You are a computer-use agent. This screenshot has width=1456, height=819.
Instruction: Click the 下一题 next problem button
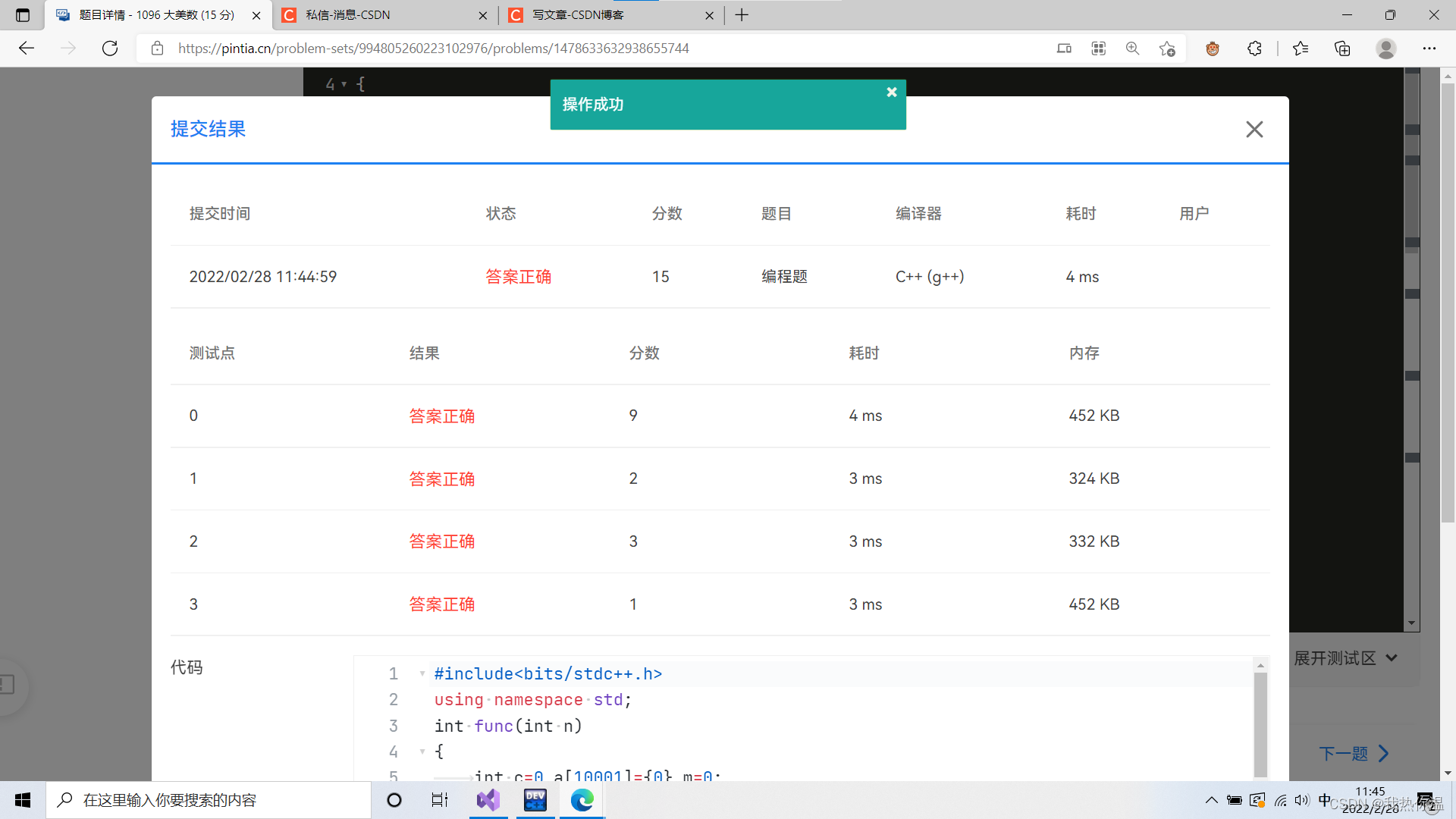(1354, 753)
